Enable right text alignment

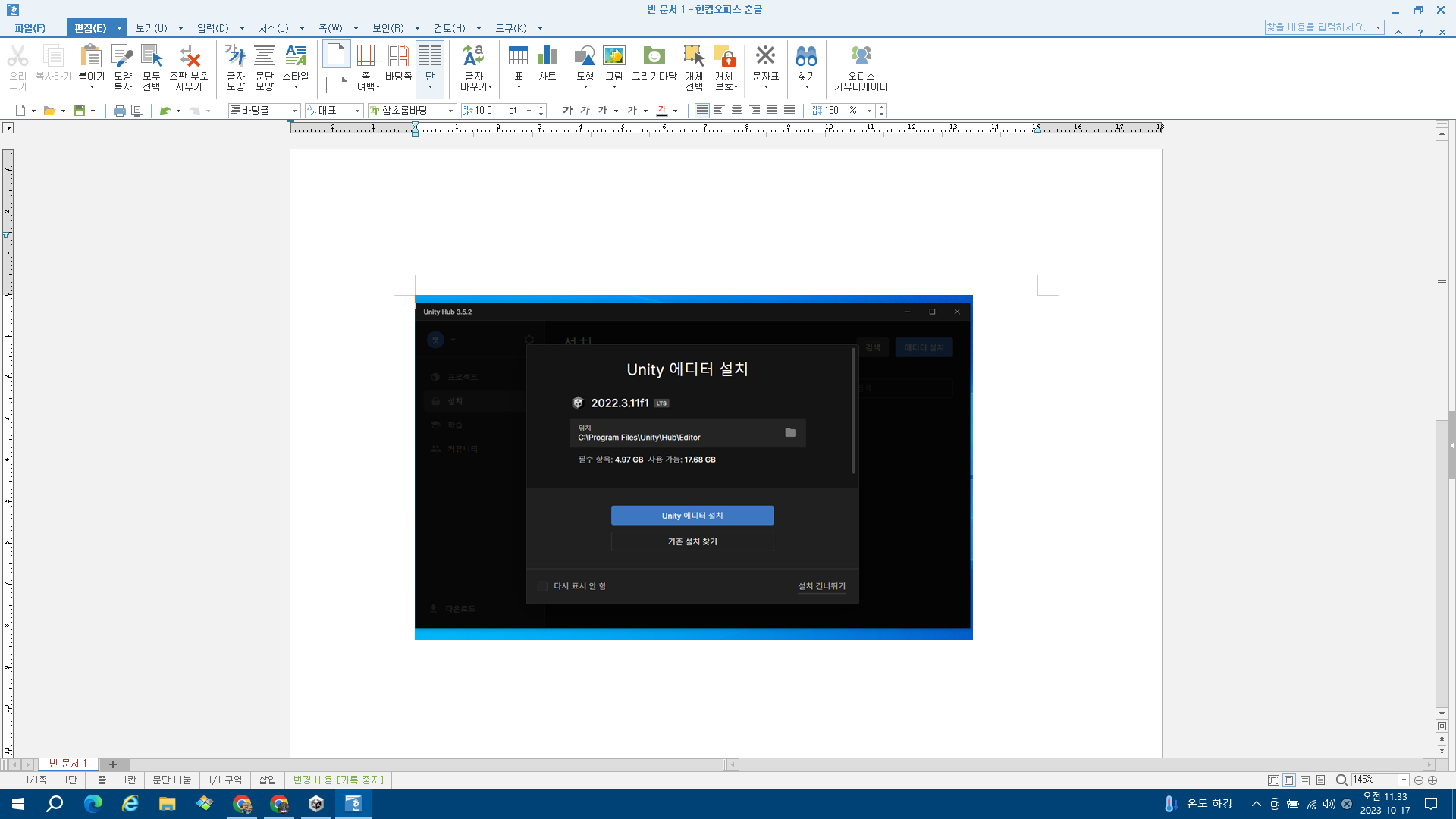click(755, 111)
